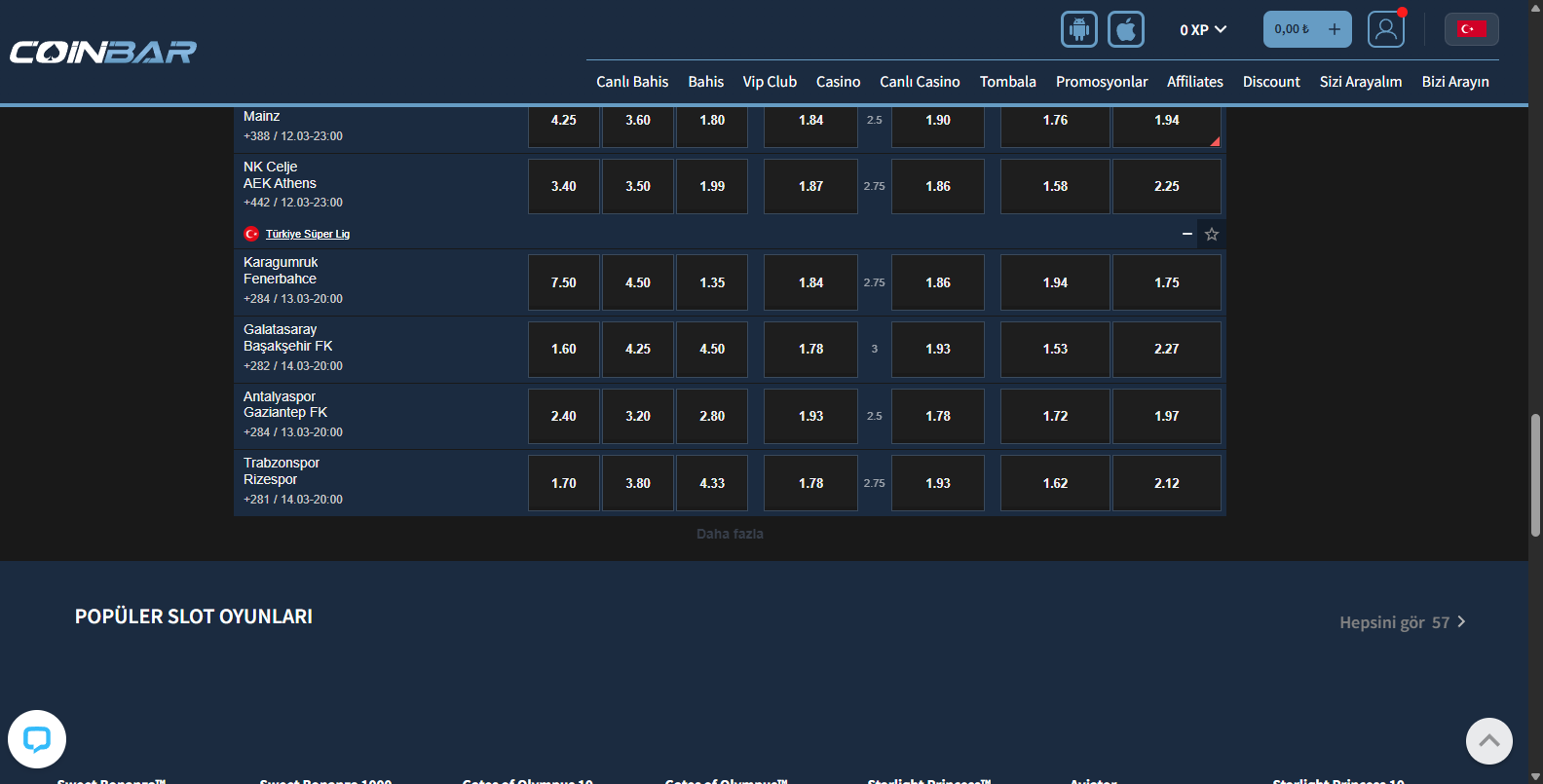Open the live chat support bubble
Viewport: 1543px width, 784px height.
click(37, 739)
